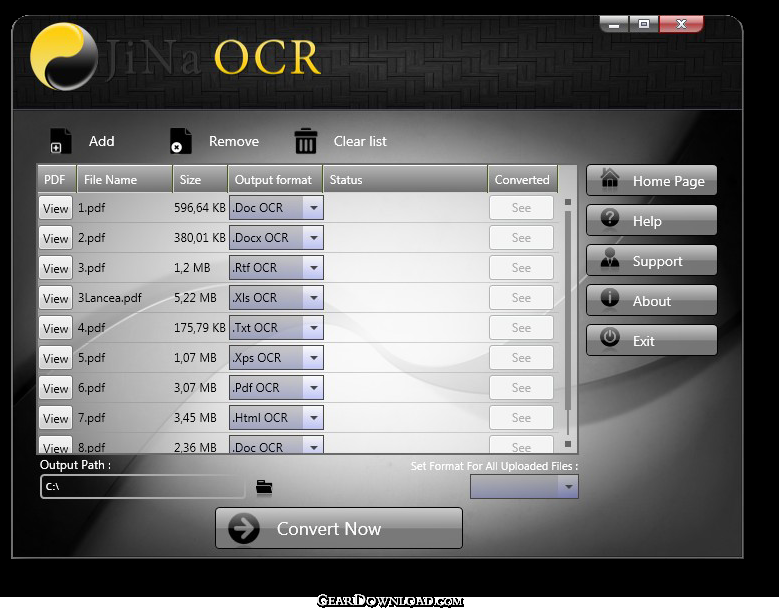View the 3.pdf file
This screenshot has width=780, height=609.
click(x=56, y=268)
